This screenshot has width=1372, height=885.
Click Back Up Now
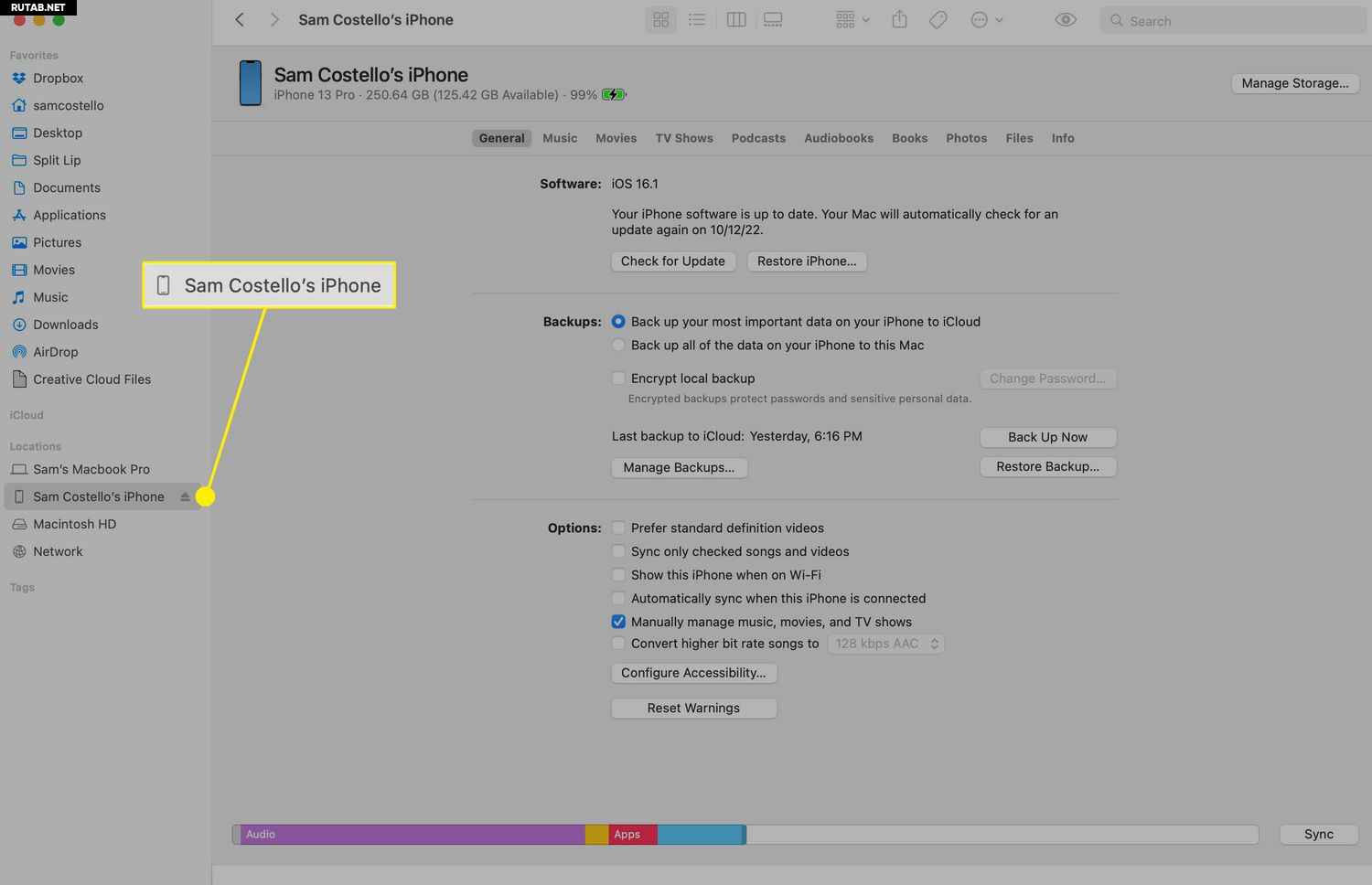1047,437
